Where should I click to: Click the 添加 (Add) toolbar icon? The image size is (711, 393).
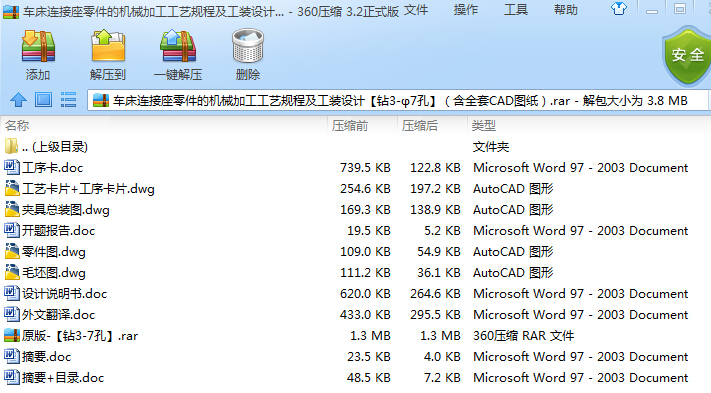(x=38, y=46)
